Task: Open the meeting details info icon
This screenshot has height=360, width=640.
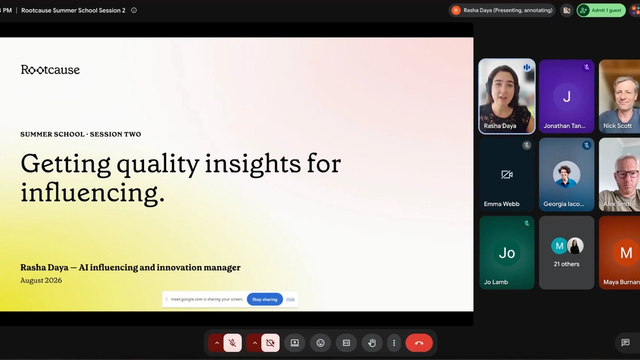Action: 134,10
